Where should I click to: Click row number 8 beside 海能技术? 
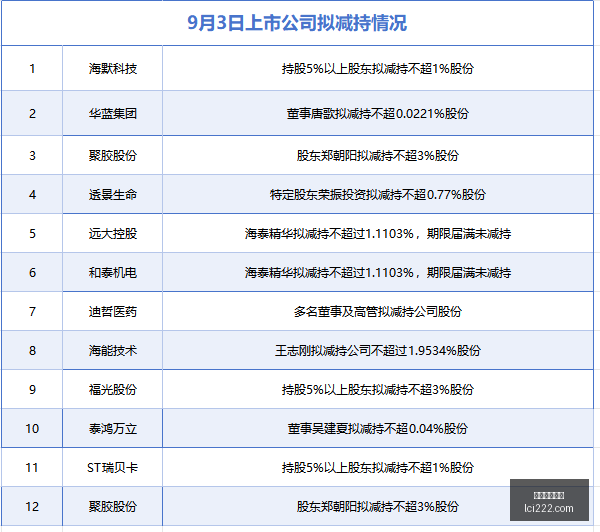point(32,351)
